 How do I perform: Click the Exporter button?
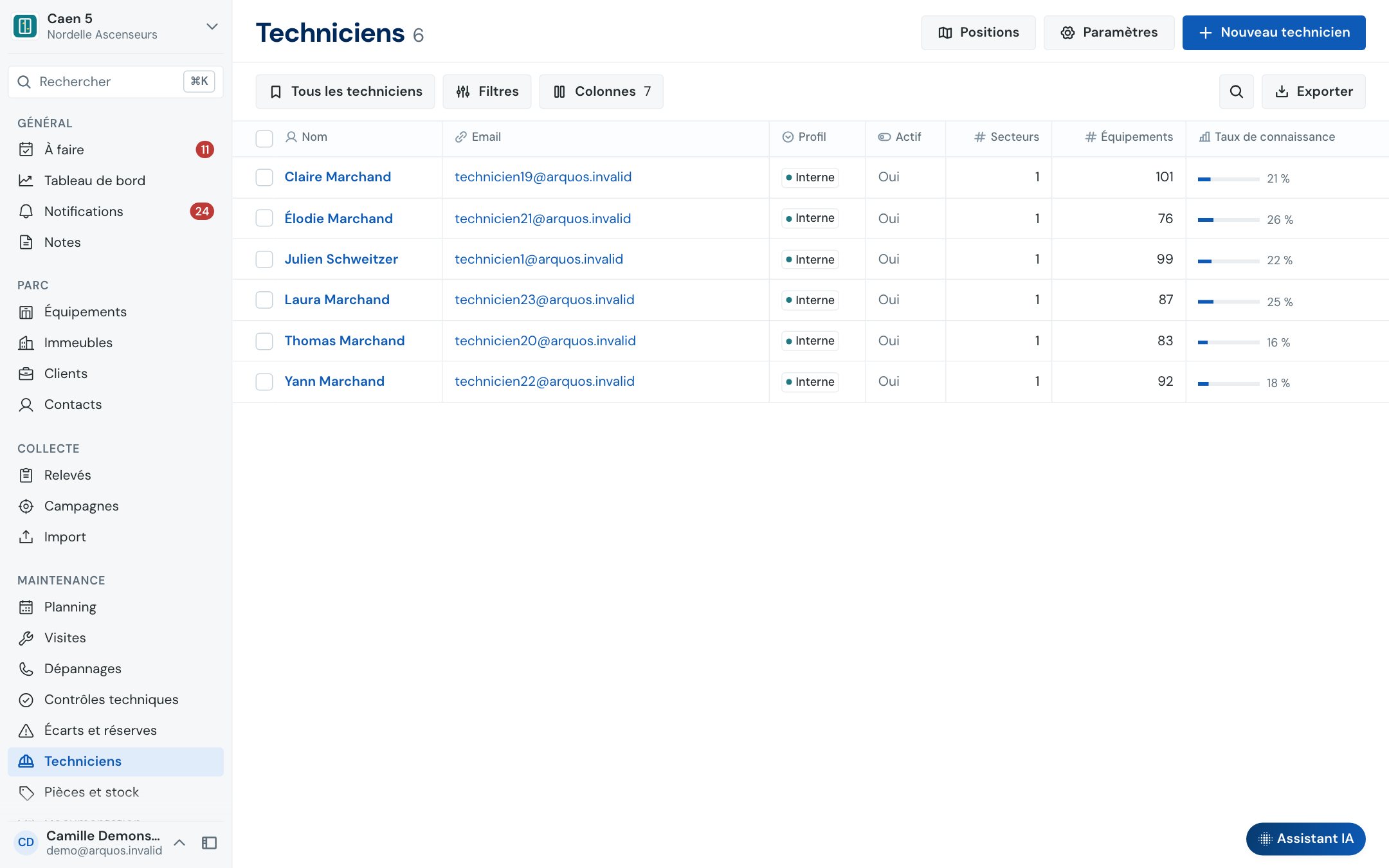(x=1314, y=91)
